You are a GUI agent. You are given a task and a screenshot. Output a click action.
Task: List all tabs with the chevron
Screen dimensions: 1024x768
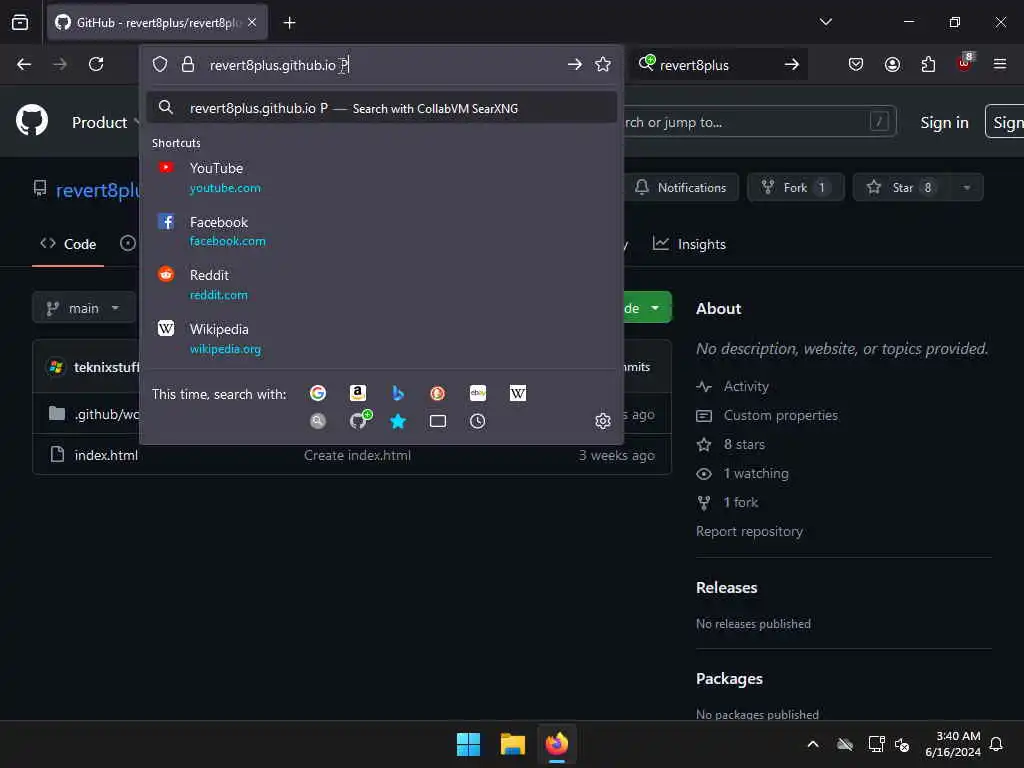pyautogui.click(x=826, y=22)
